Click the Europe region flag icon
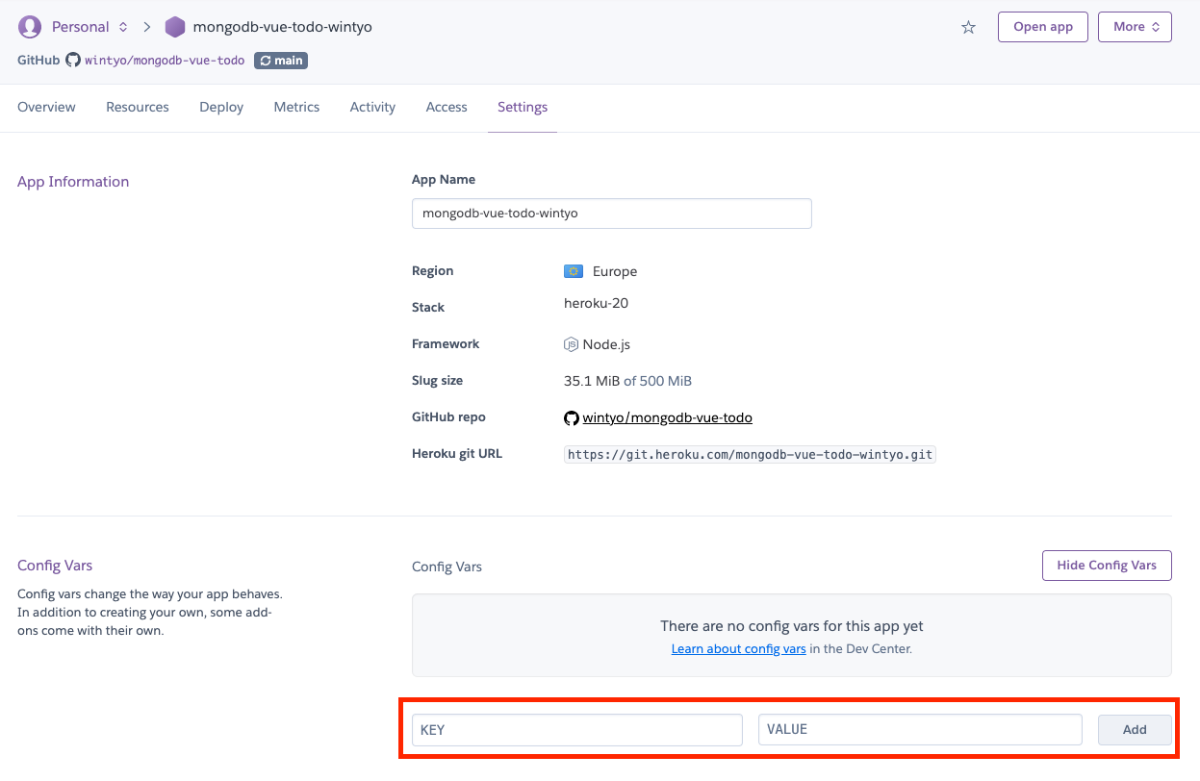Viewport: 1200px width, 781px height. [x=573, y=271]
